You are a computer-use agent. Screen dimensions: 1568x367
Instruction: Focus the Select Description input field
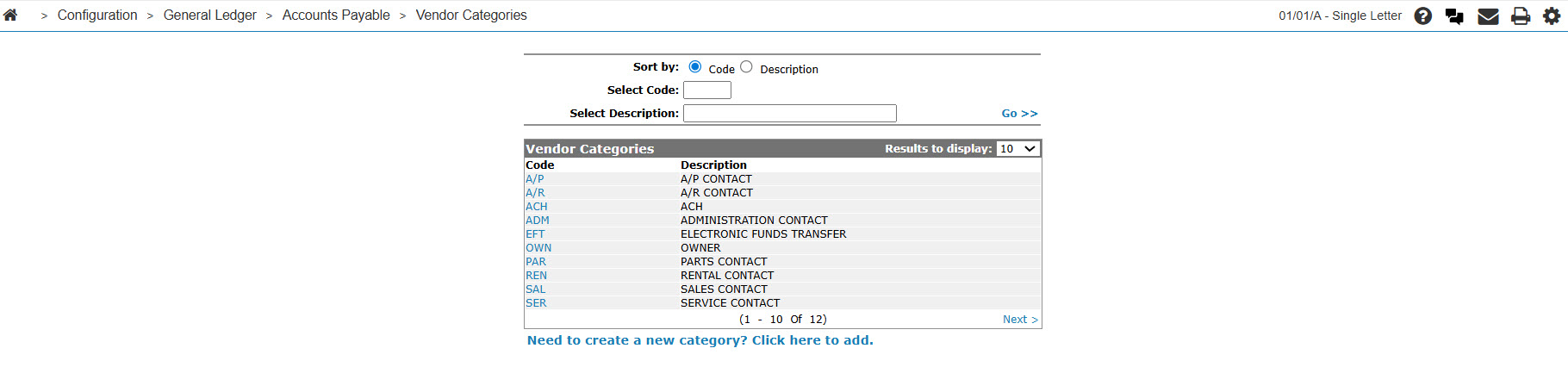790,114
